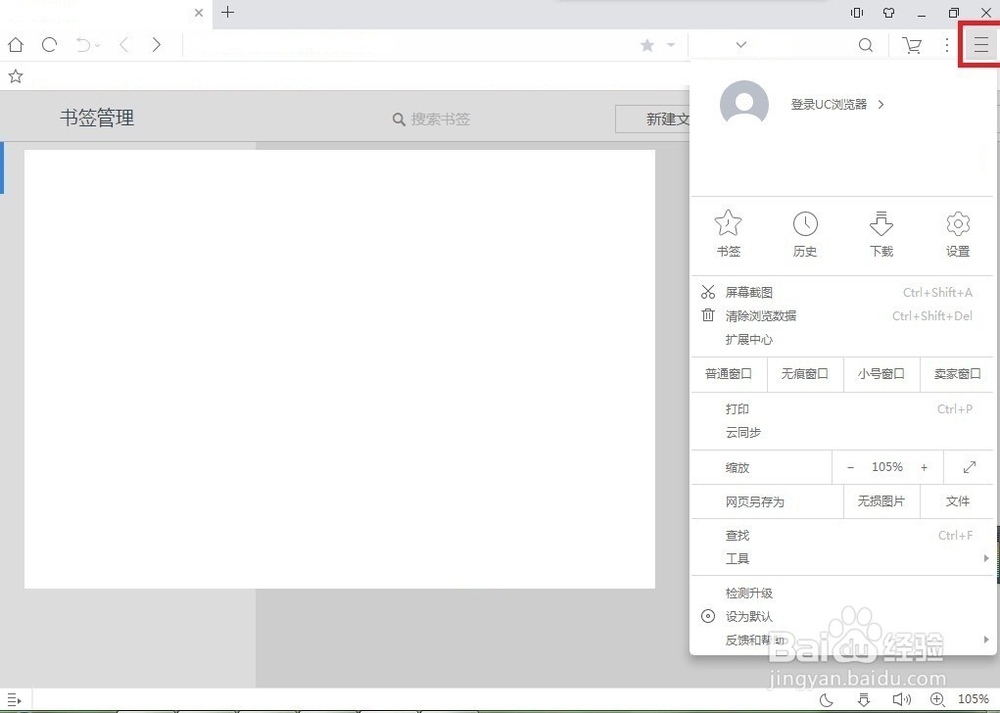
Task: Take a screenshot via the 屏幕截图 scissors icon
Action: click(x=710, y=292)
